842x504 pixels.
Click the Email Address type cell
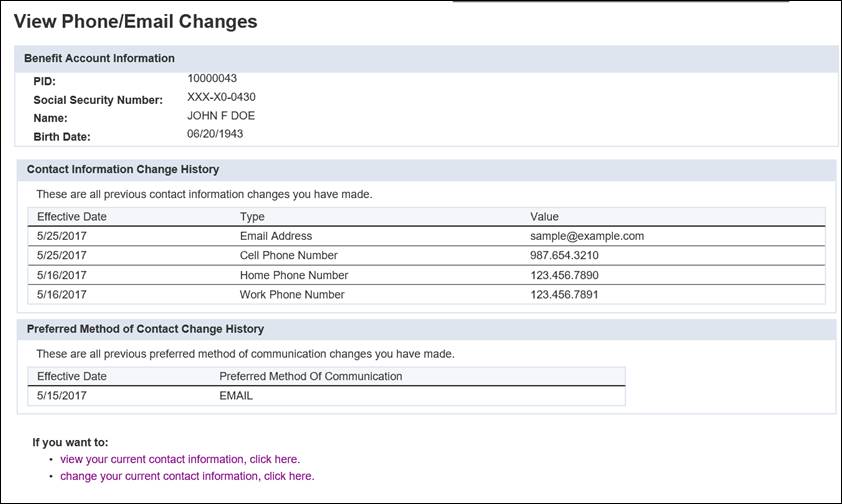275,236
